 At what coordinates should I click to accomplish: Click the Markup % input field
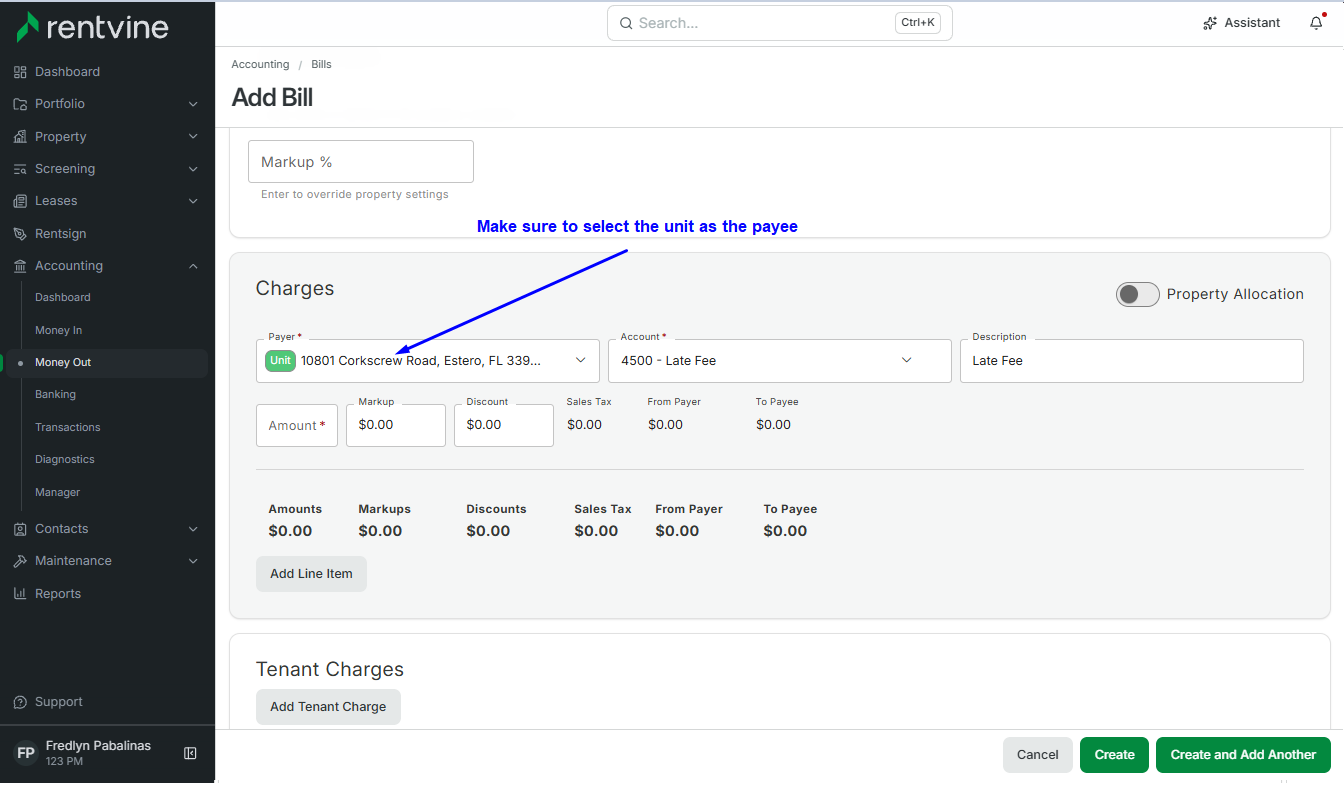click(x=361, y=161)
